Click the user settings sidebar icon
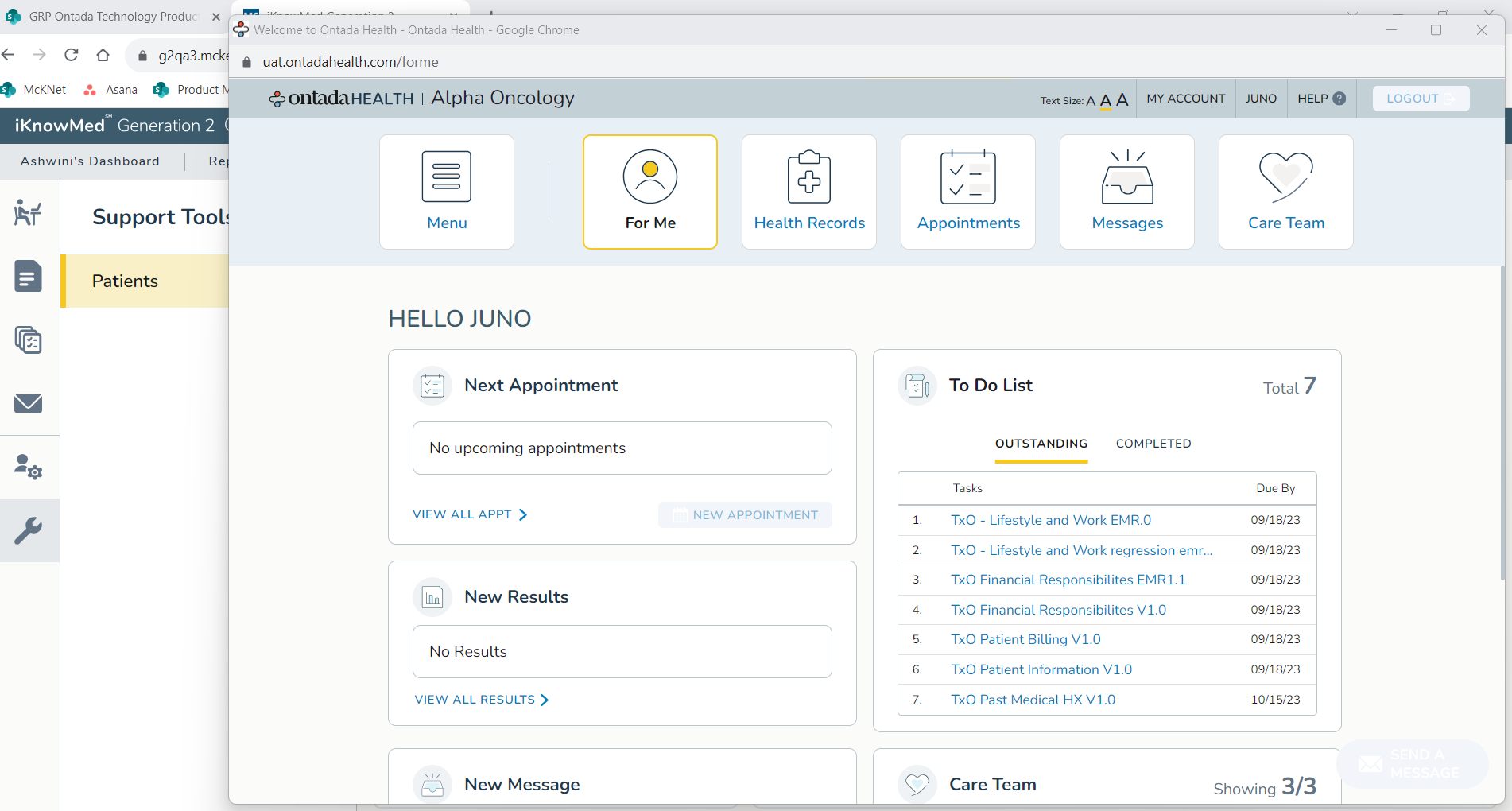The height and width of the screenshot is (811, 1512). pos(29,467)
